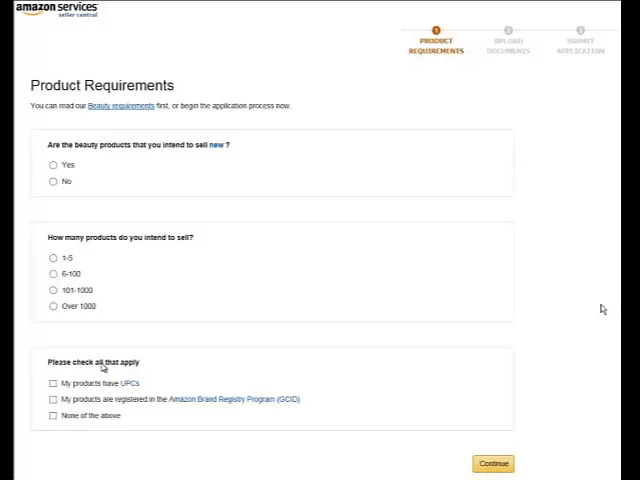This screenshot has height=480, width=640.
Task: Open the Beauty requirements link
Action: click(121, 106)
